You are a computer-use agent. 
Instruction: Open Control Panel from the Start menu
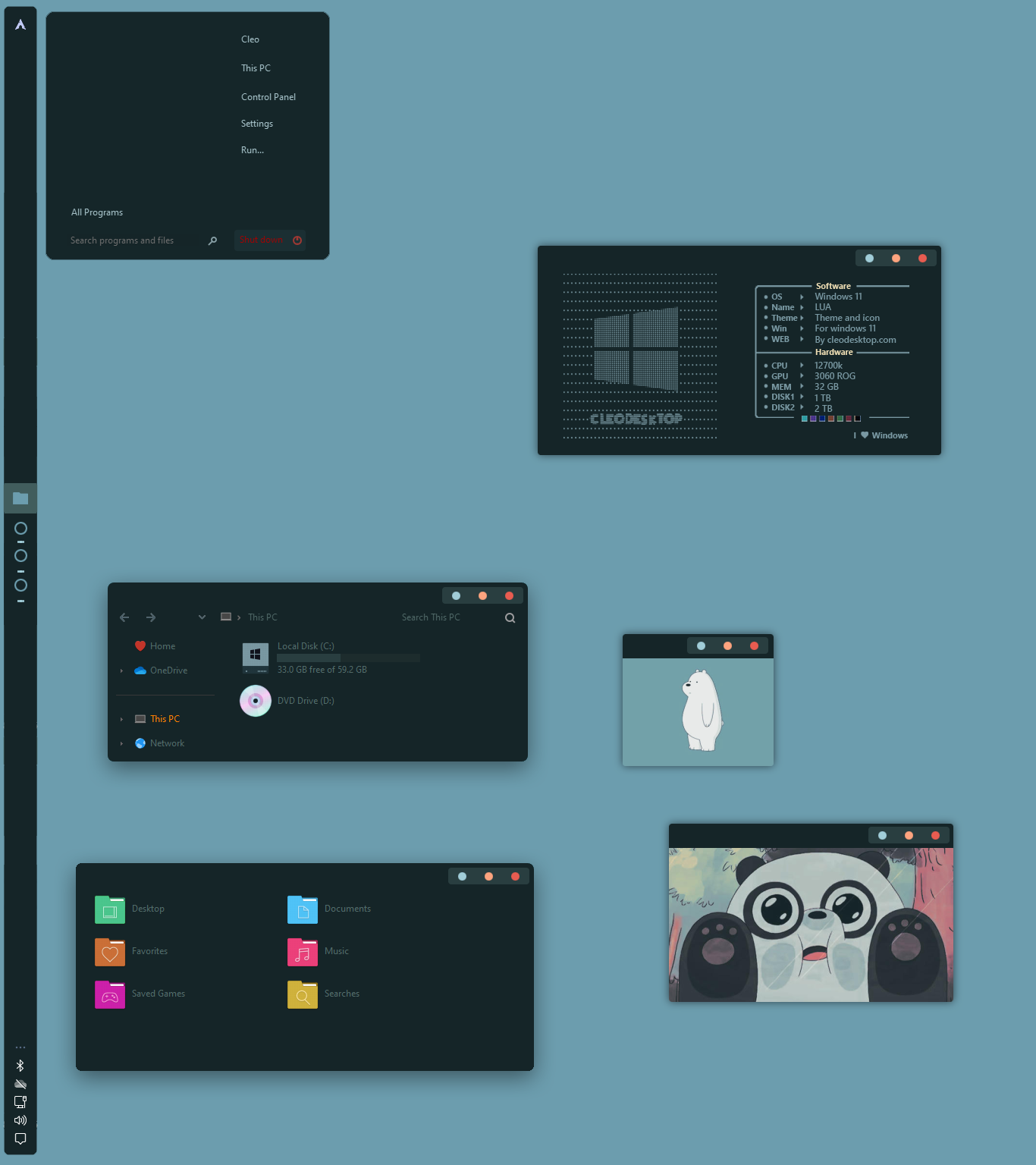[268, 97]
